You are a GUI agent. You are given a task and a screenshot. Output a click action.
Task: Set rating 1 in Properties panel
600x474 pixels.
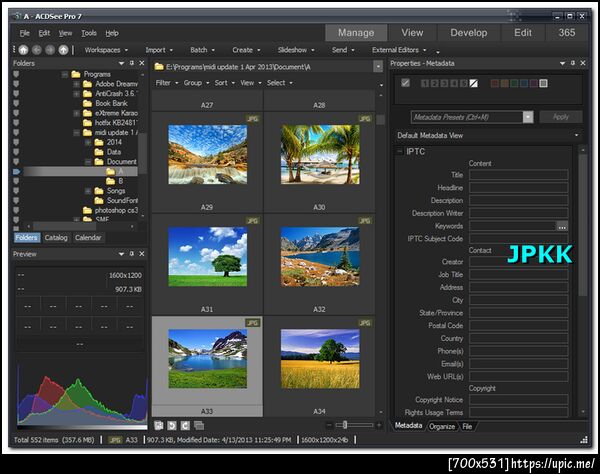point(425,83)
